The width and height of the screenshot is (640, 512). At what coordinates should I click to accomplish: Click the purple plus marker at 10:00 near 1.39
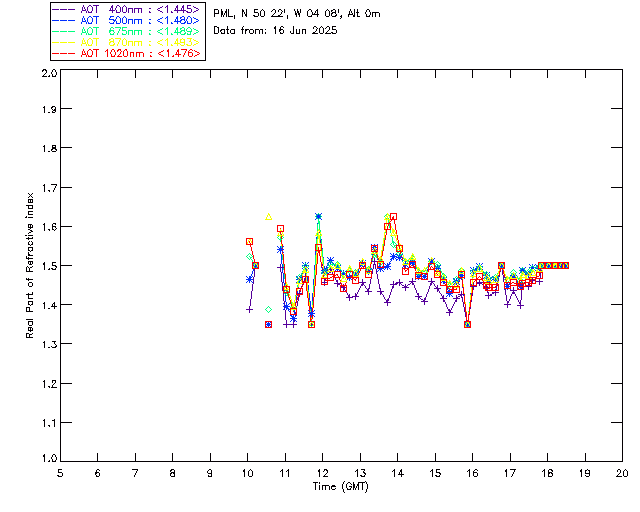249,310
